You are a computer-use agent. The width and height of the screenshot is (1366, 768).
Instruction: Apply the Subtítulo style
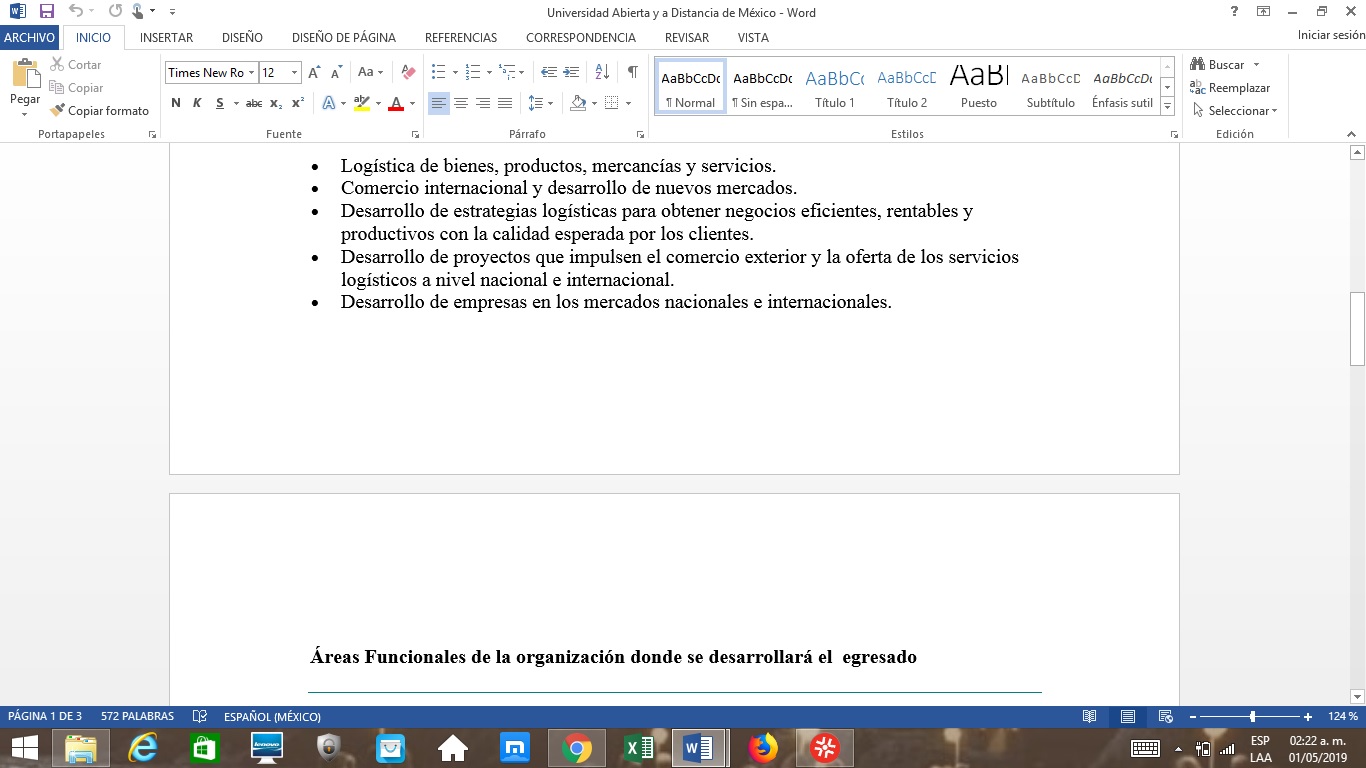click(x=1051, y=87)
